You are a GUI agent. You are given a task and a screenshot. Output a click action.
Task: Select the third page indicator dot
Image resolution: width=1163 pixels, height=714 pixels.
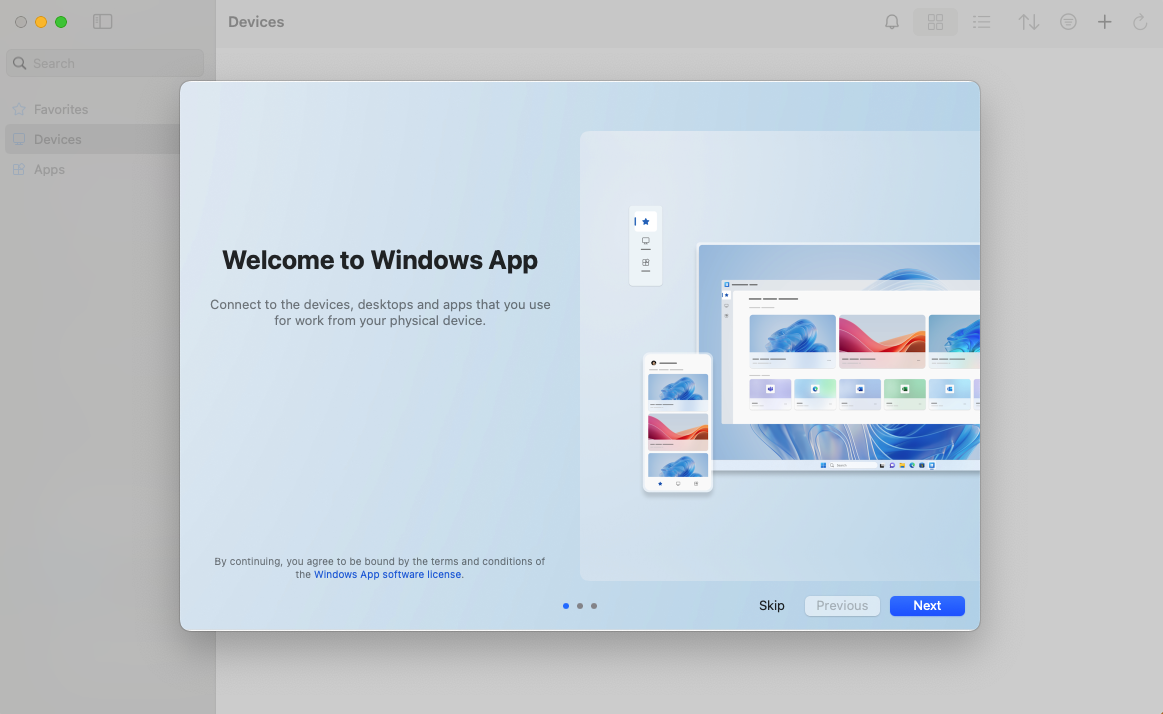click(x=593, y=606)
